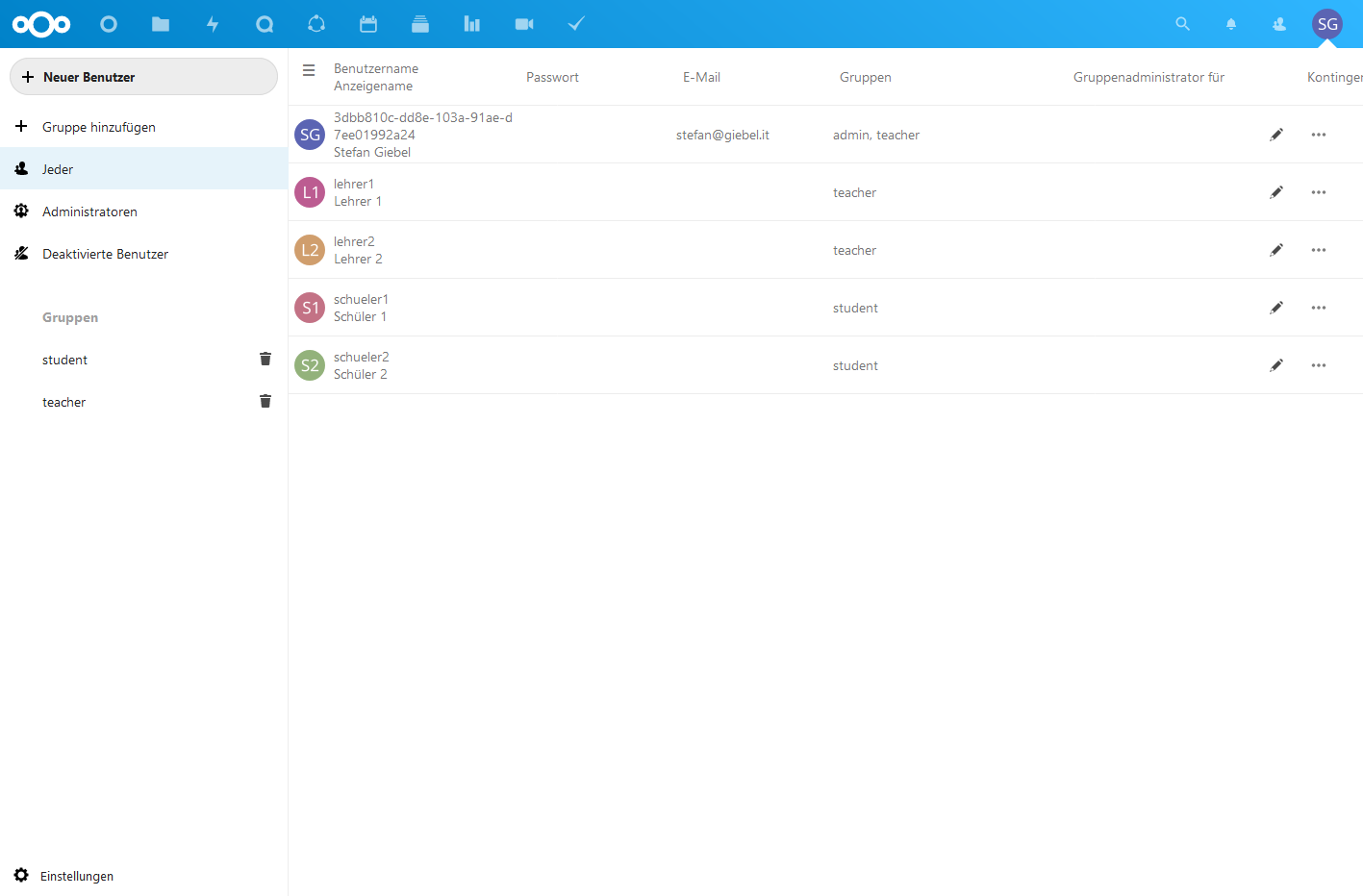Open the Activity lightning bolt icon
Viewport: 1363px width, 896px height.
213,24
